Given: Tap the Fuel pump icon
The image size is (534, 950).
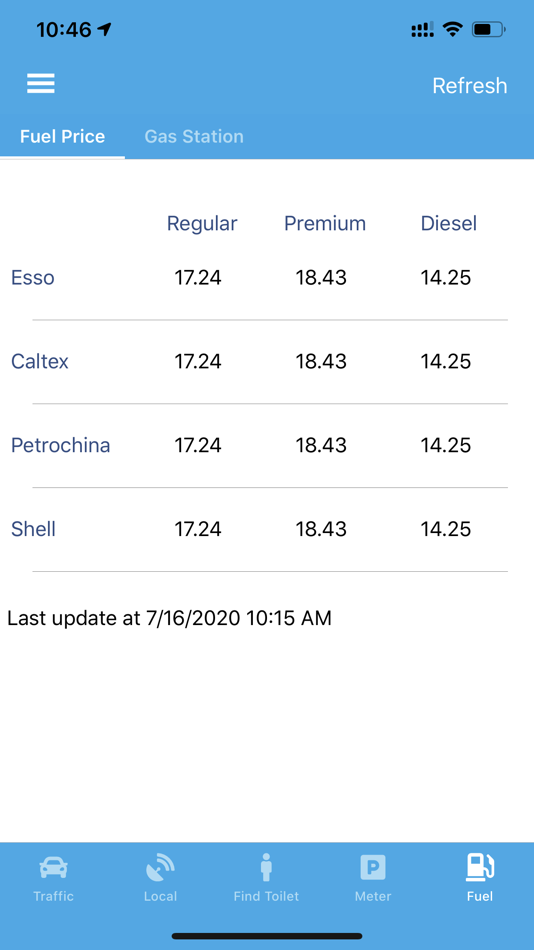Looking at the screenshot, I should (479, 867).
